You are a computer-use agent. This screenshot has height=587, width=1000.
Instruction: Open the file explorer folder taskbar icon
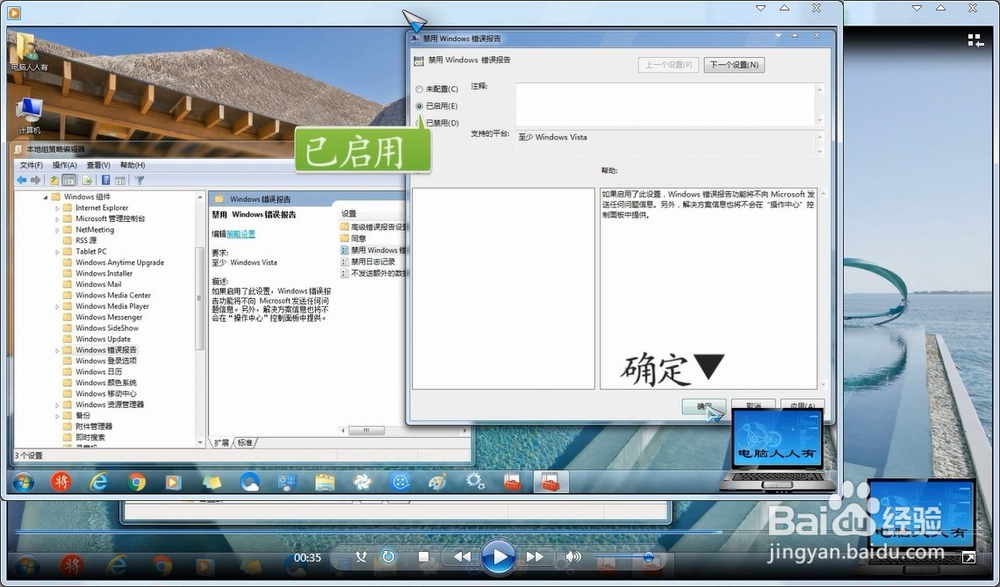pos(325,482)
